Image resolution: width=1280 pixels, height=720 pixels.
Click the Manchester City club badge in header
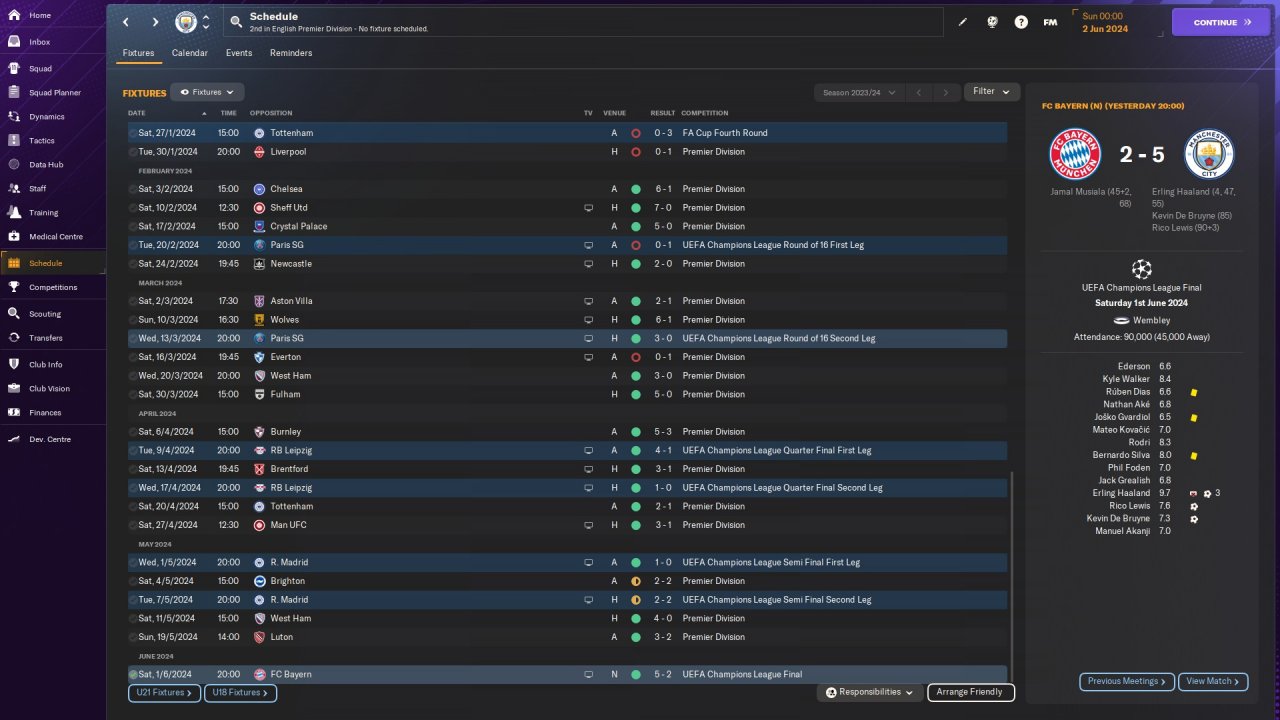[x=186, y=22]
